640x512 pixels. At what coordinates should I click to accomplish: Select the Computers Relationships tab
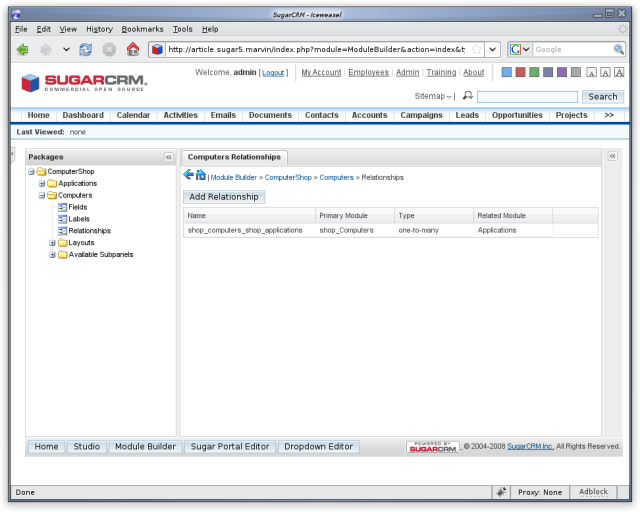(234, 157)
